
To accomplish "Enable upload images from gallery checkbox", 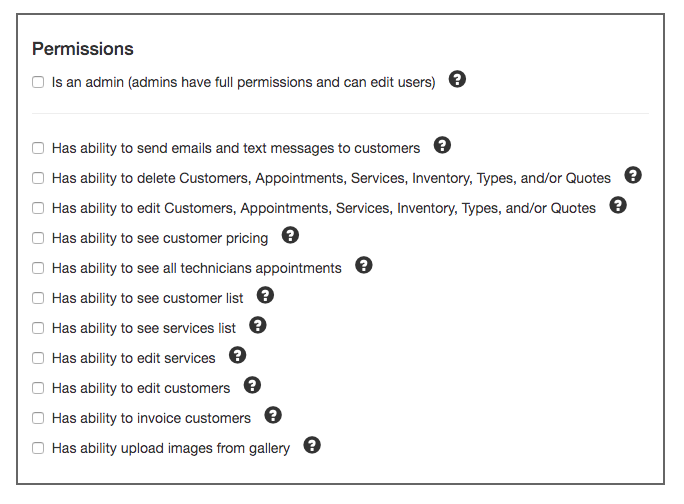I will point(38,448).
